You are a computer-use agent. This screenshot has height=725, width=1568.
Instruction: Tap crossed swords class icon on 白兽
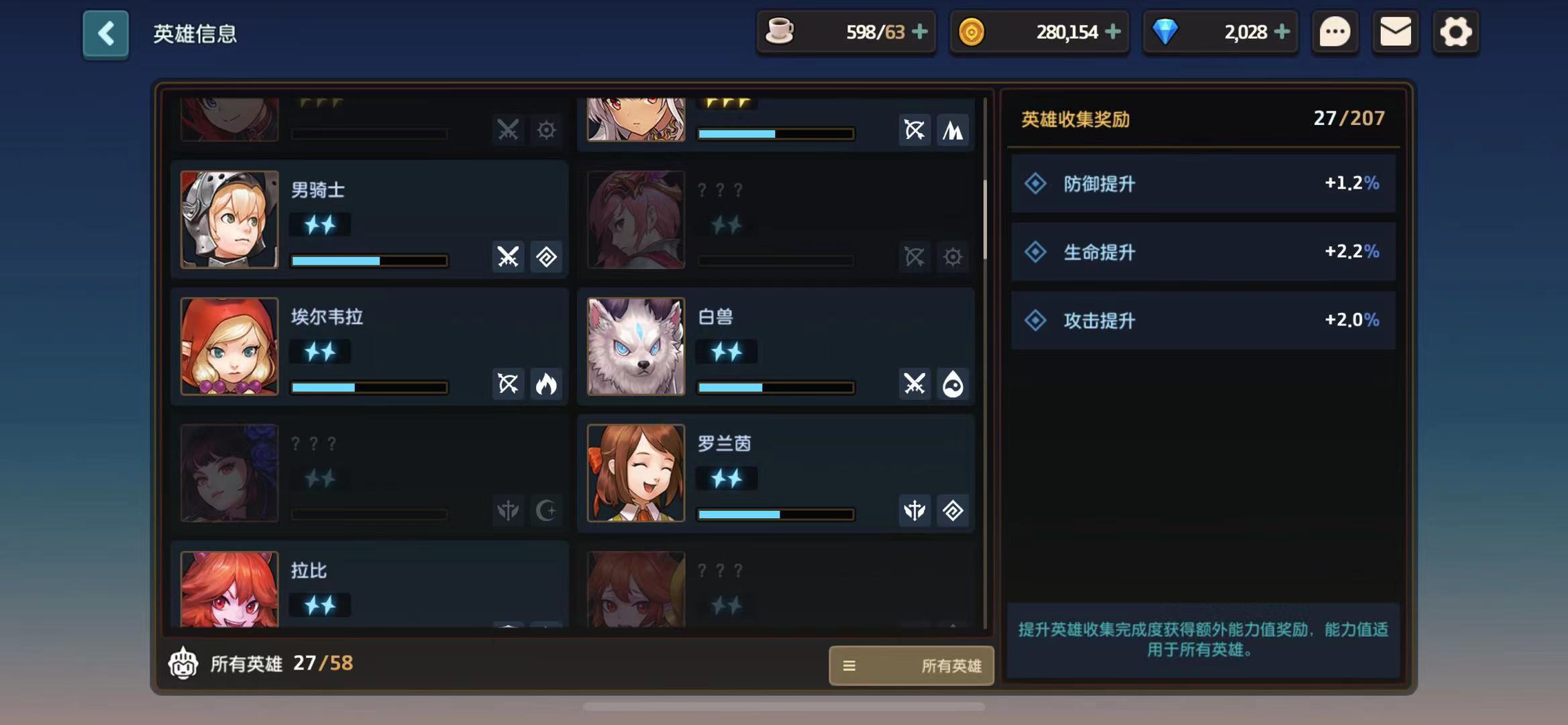click(914, 384)
